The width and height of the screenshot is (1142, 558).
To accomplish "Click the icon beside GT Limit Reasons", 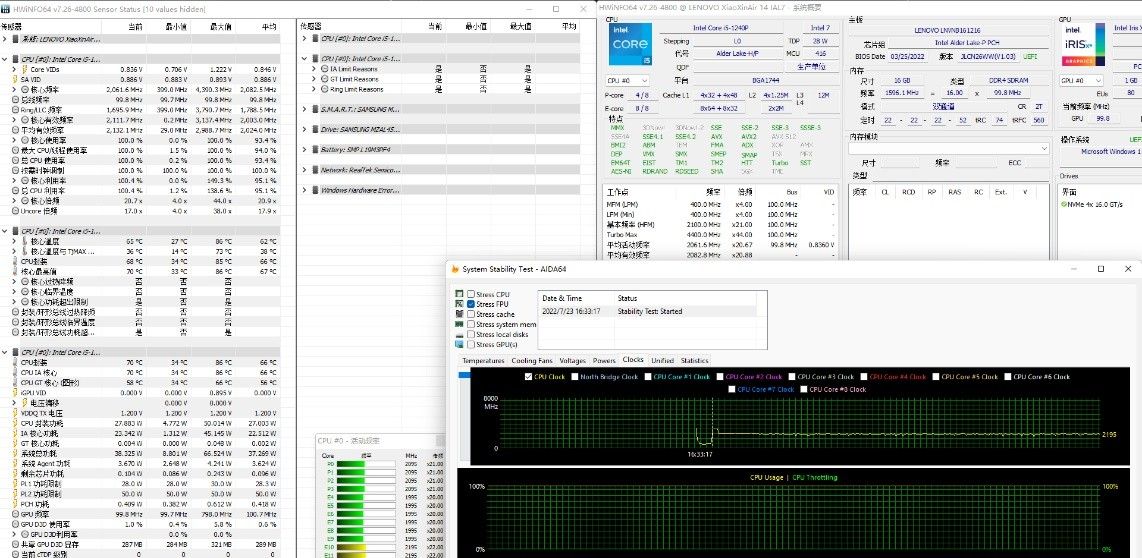I will pyautogui.click(x=325, y=79).
